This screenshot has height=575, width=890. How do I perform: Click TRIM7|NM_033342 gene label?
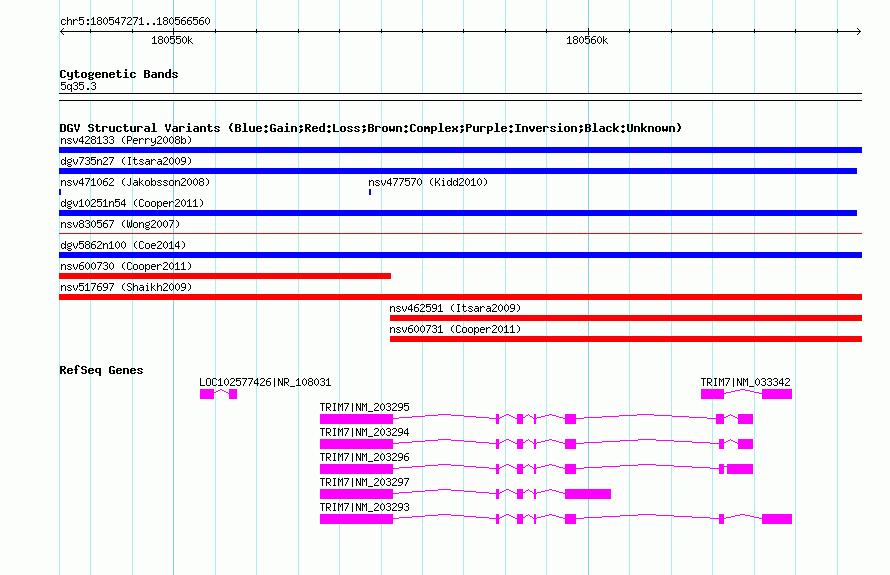[745, 383]
